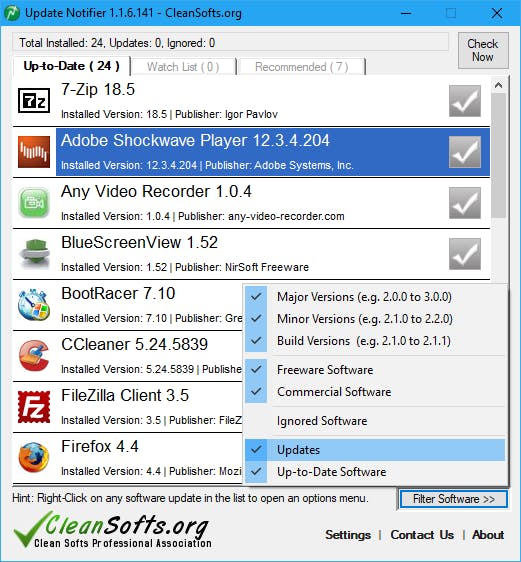Select the Any Video Recorder icon
Image resolution: width=521 pixels, height=562 pixels.
point(34,203)
